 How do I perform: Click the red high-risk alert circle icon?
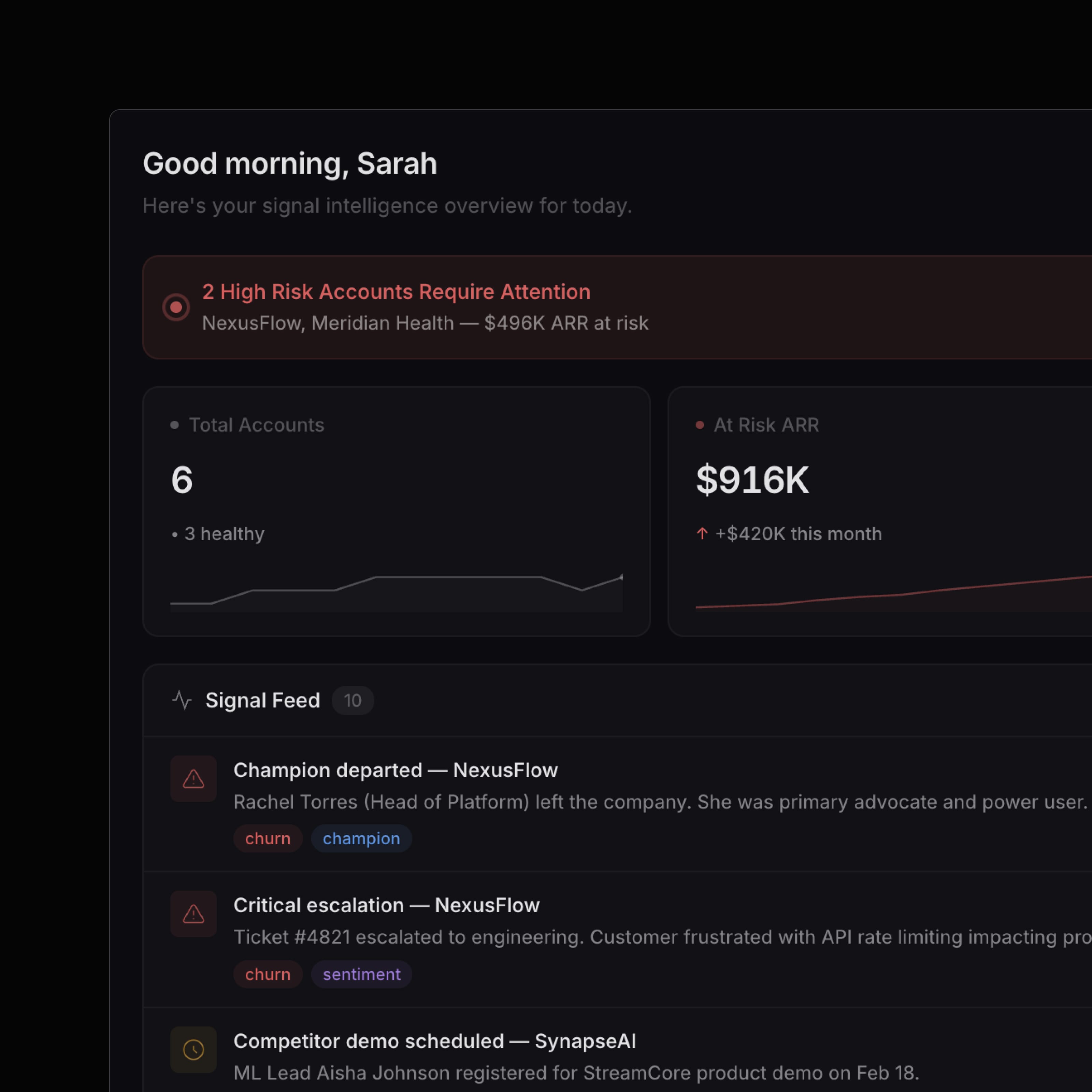[176, 307]
